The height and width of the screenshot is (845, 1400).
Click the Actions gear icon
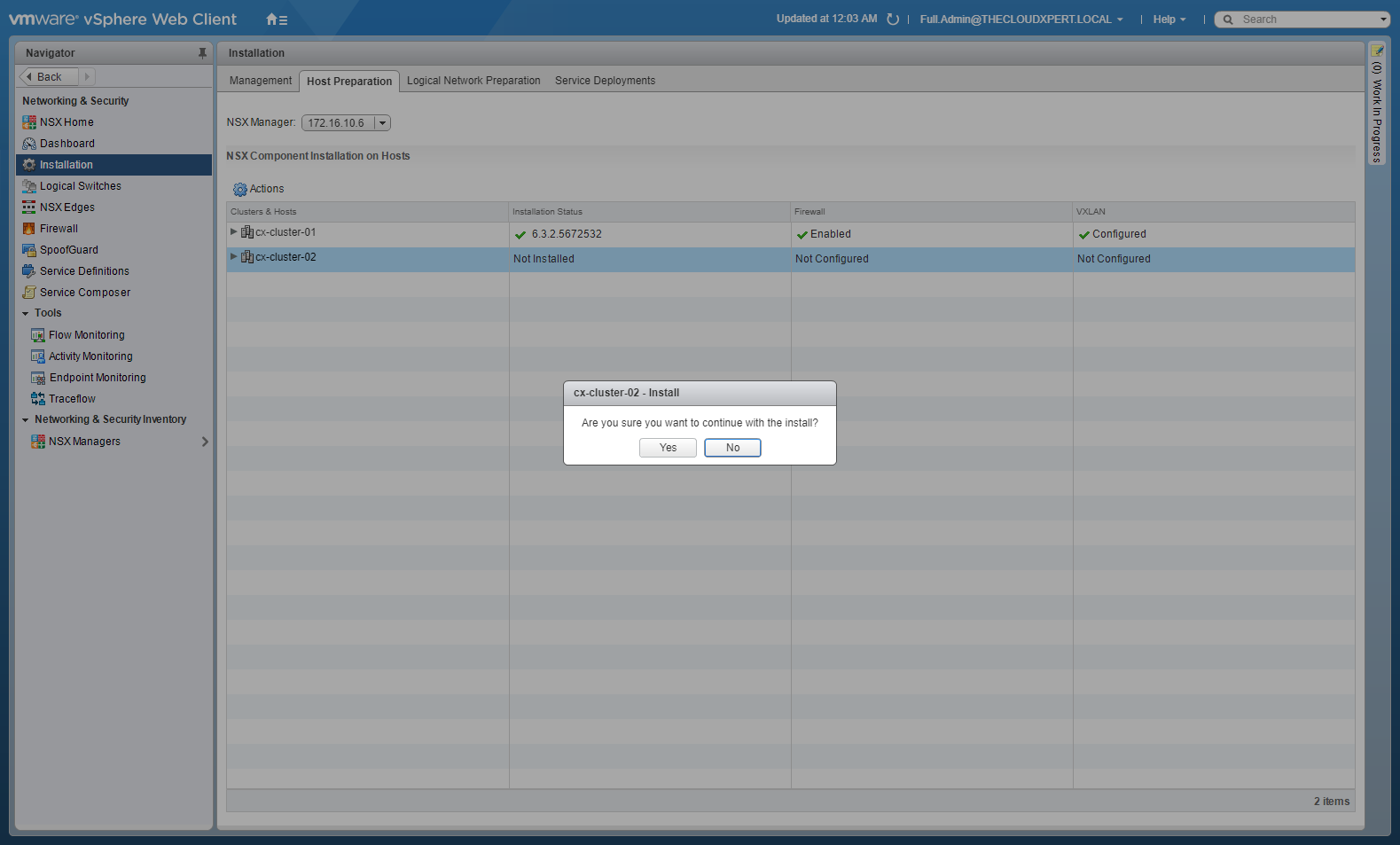point(239,190)
